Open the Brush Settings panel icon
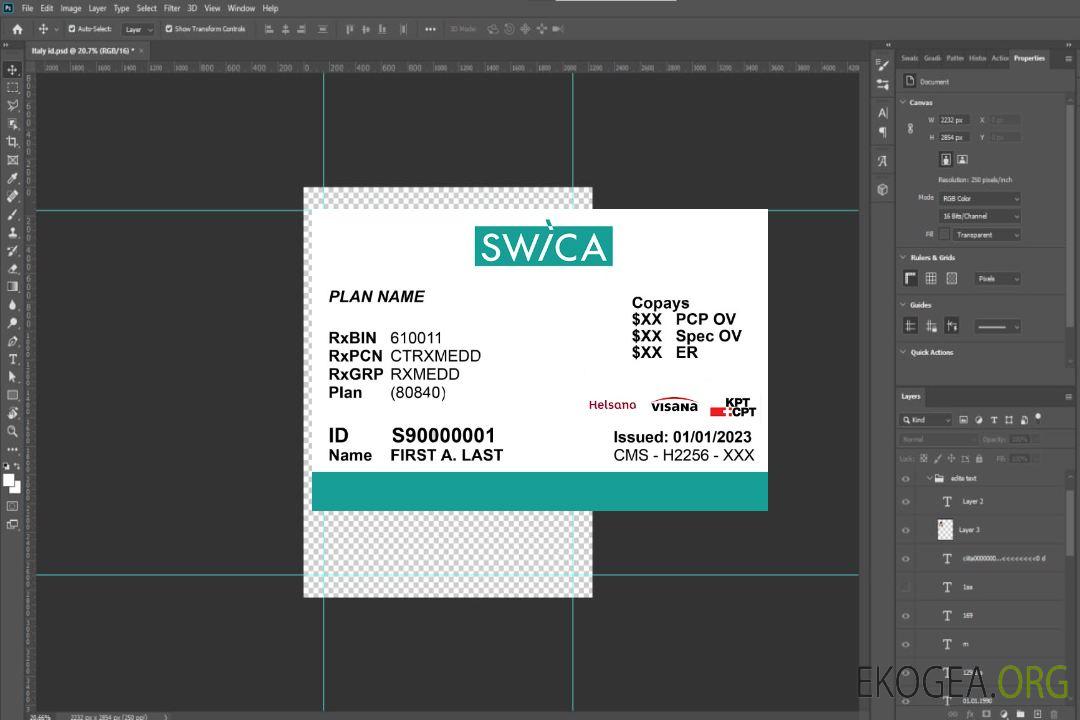 pos(883,65)
